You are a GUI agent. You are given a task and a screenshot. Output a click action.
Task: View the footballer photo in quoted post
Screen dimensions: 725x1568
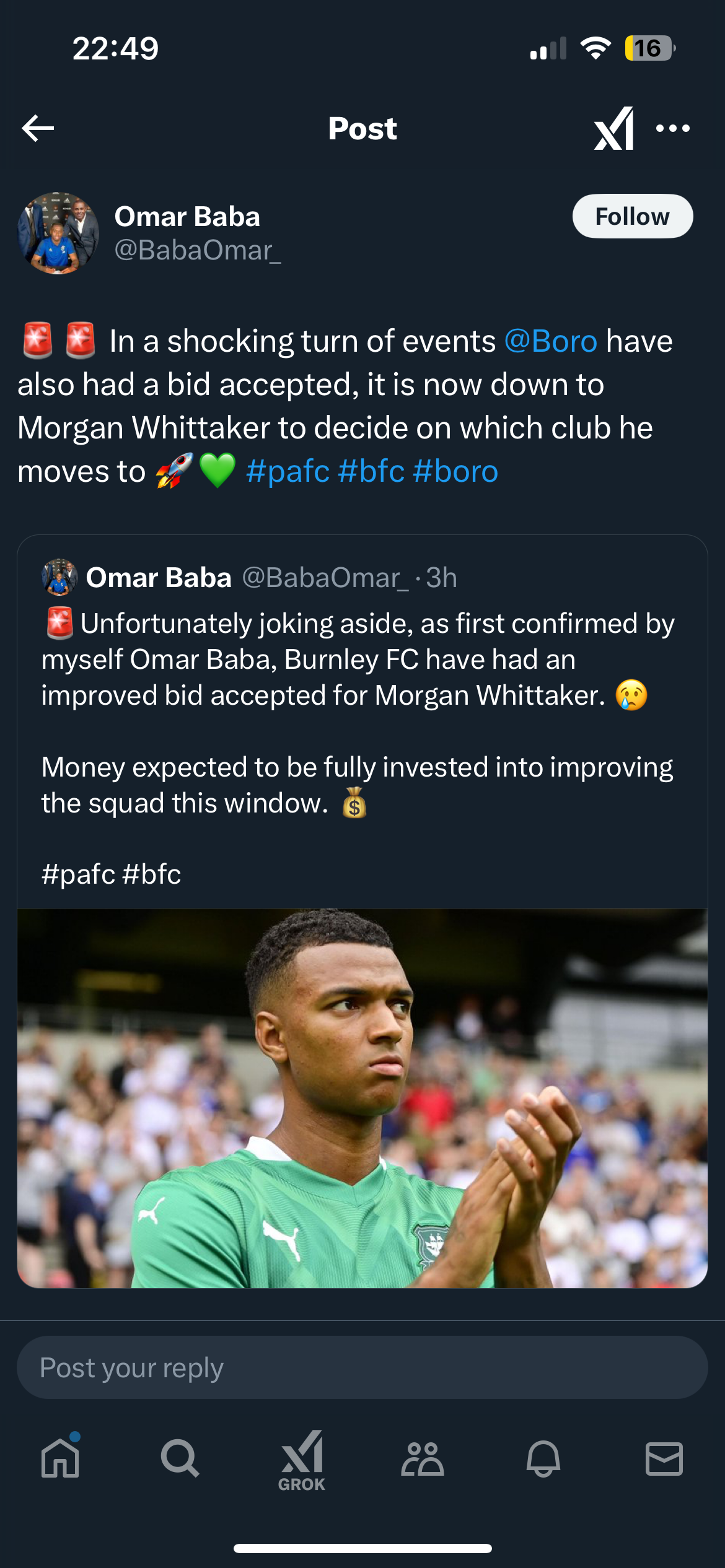click(x=362, y=1097)
